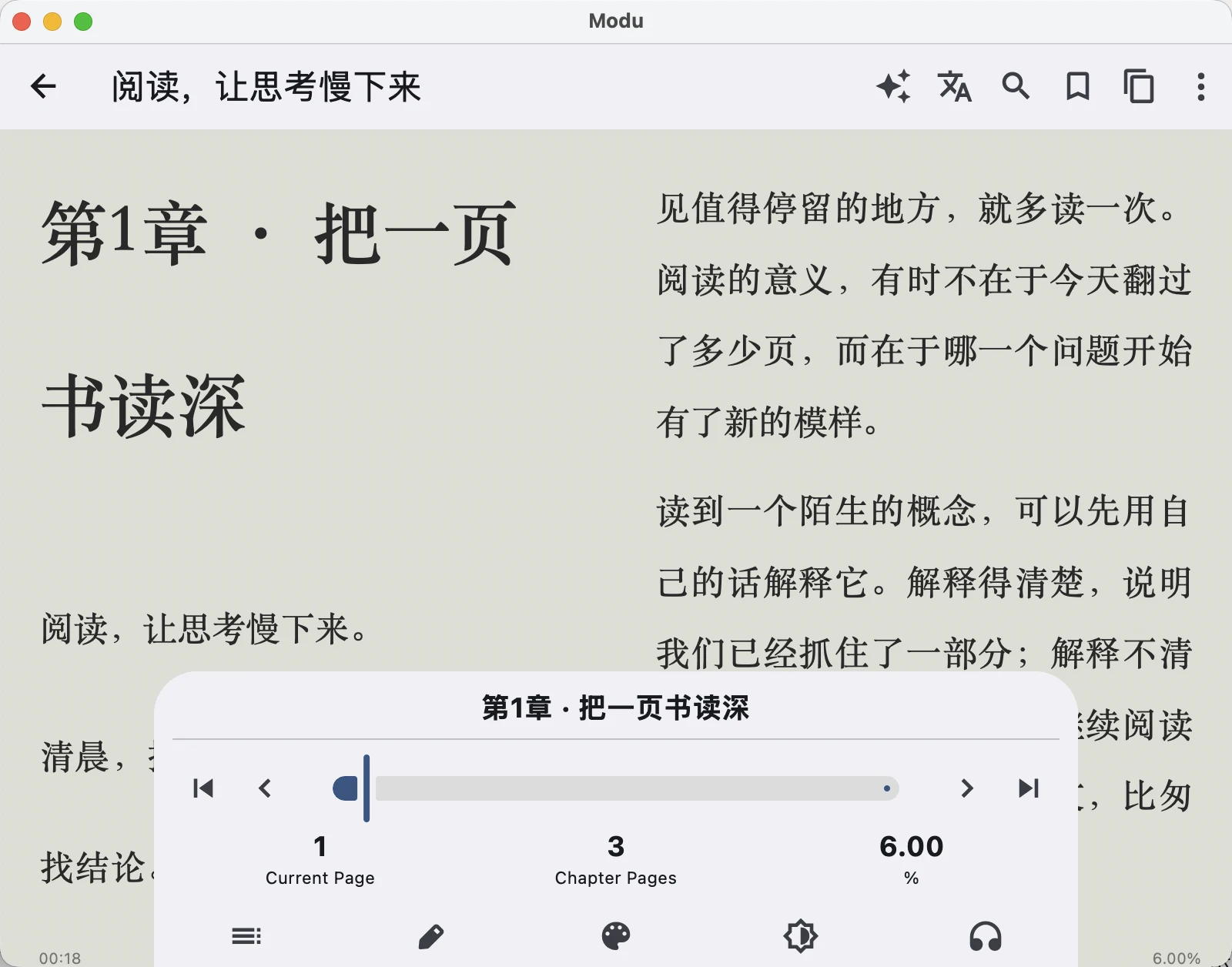Screen dimensions: 1232x967
Task: Click the 6.00% footer progress
Action: click(1177, 958)
